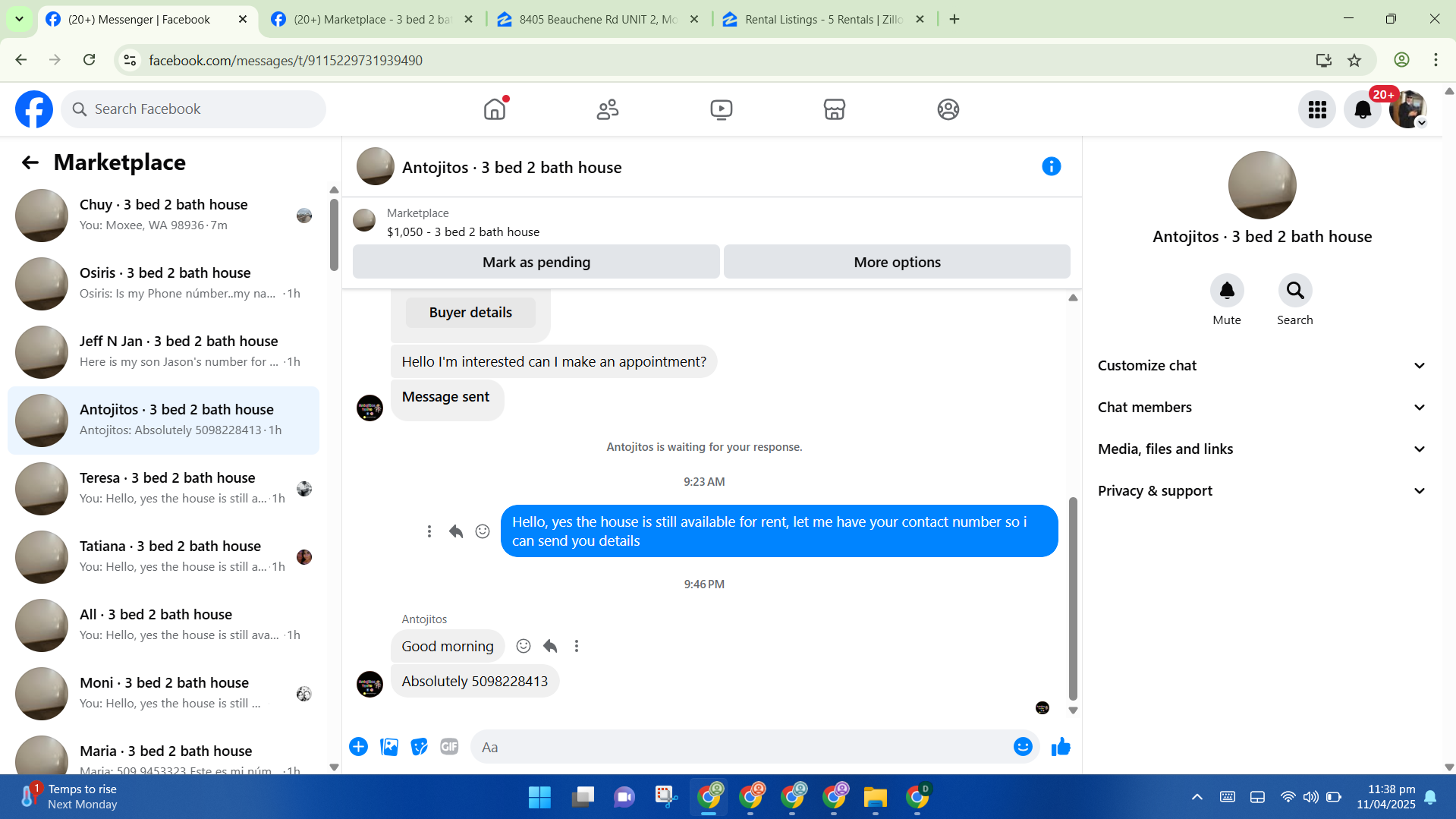Open the Facebook apps grid menu
1456x819 pixels.
tap(1317, 109)
